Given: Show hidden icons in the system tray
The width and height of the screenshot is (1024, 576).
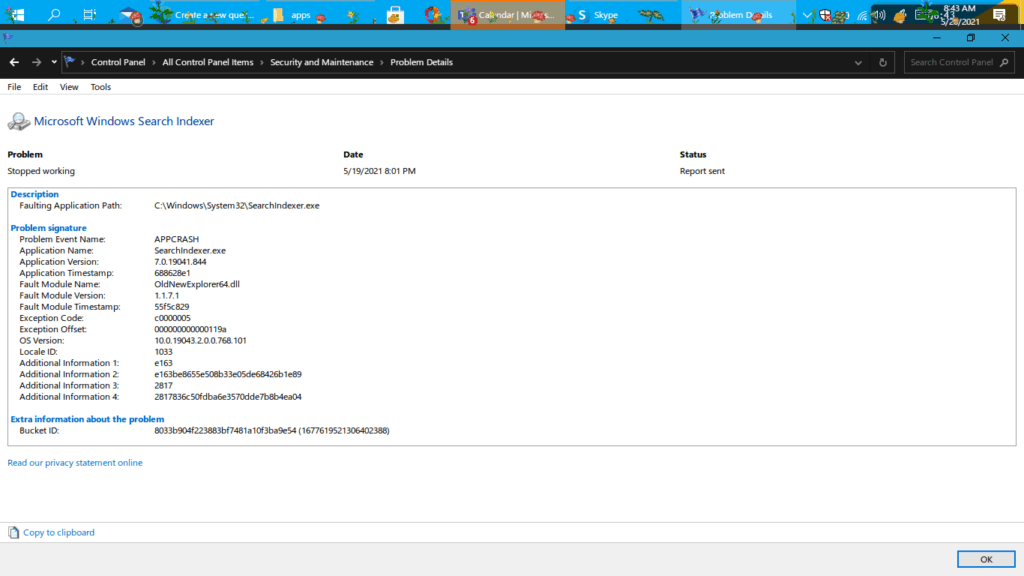Looking at the screenshot, I should tap(806, 15).
